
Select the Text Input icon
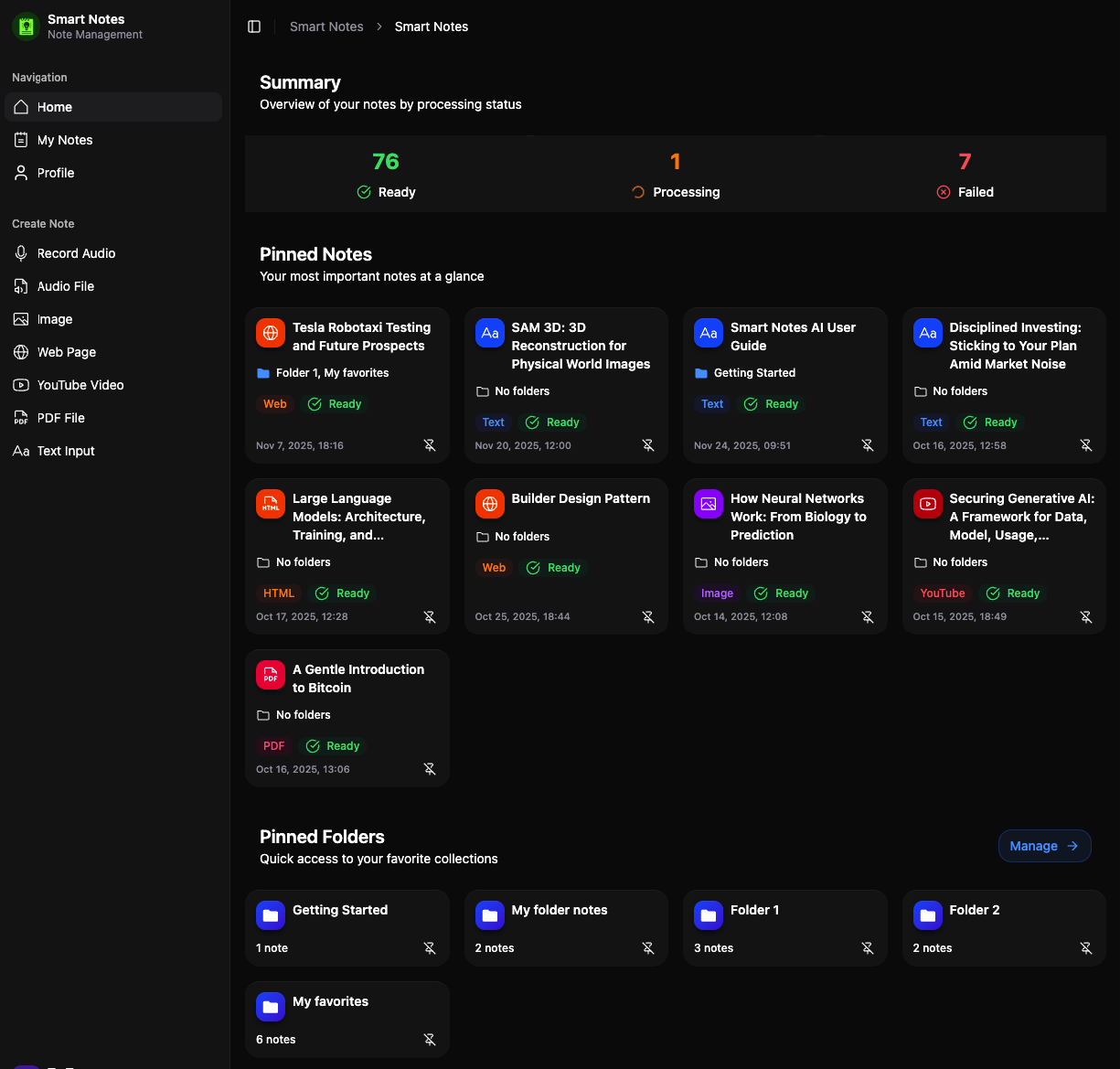tap(21, 451)
